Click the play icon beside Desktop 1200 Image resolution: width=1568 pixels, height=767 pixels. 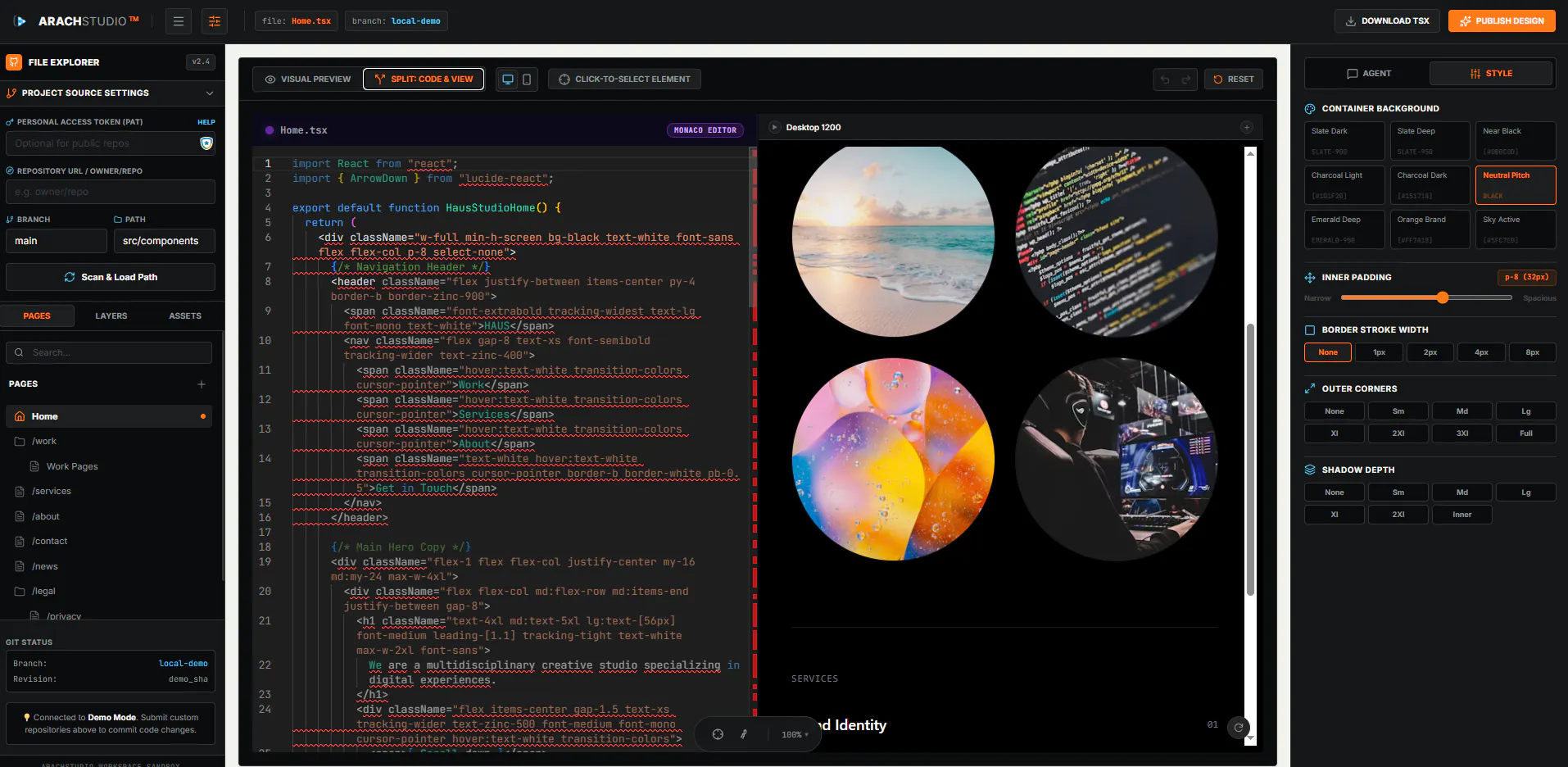click(774, 127)
